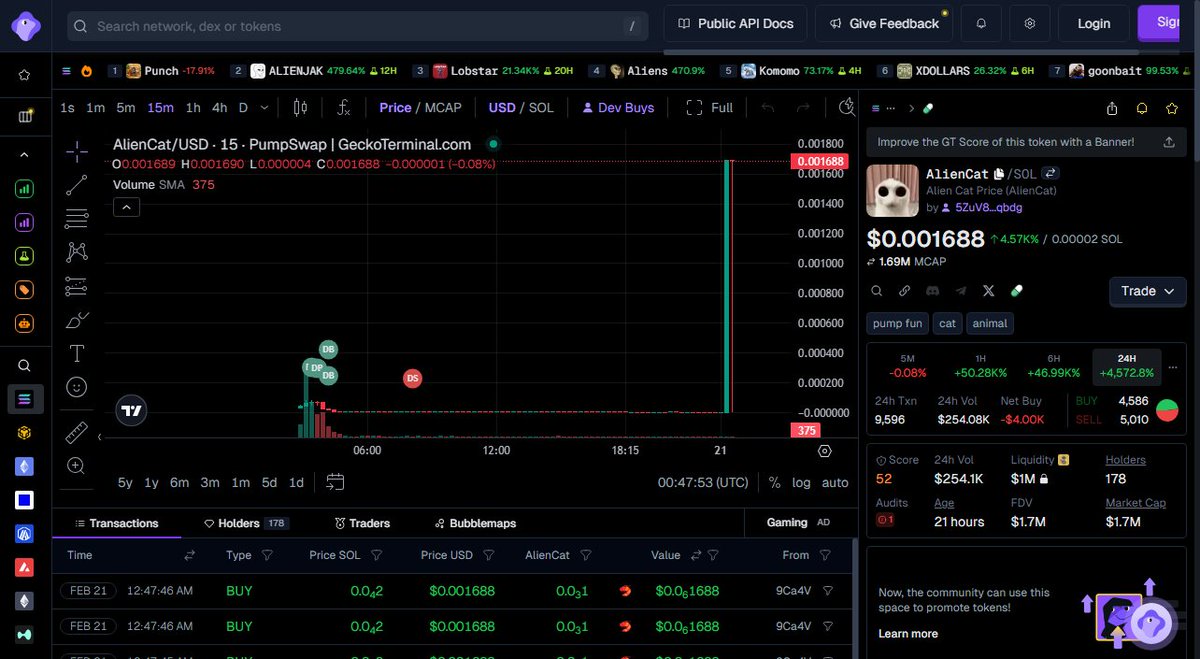Viewport: 1200px width, 659px height.
Task: Open the Type column filter
Action: pos(267,555)
